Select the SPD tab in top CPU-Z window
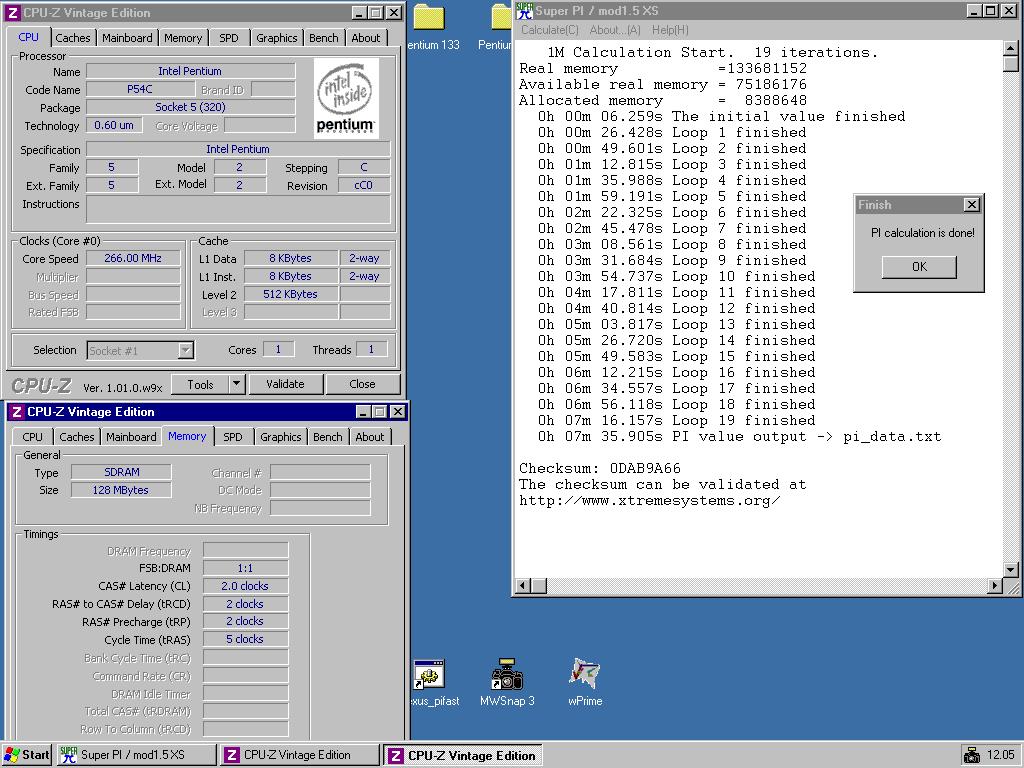Viewport: 1024px width, 768px height. [x=229, y=38]
